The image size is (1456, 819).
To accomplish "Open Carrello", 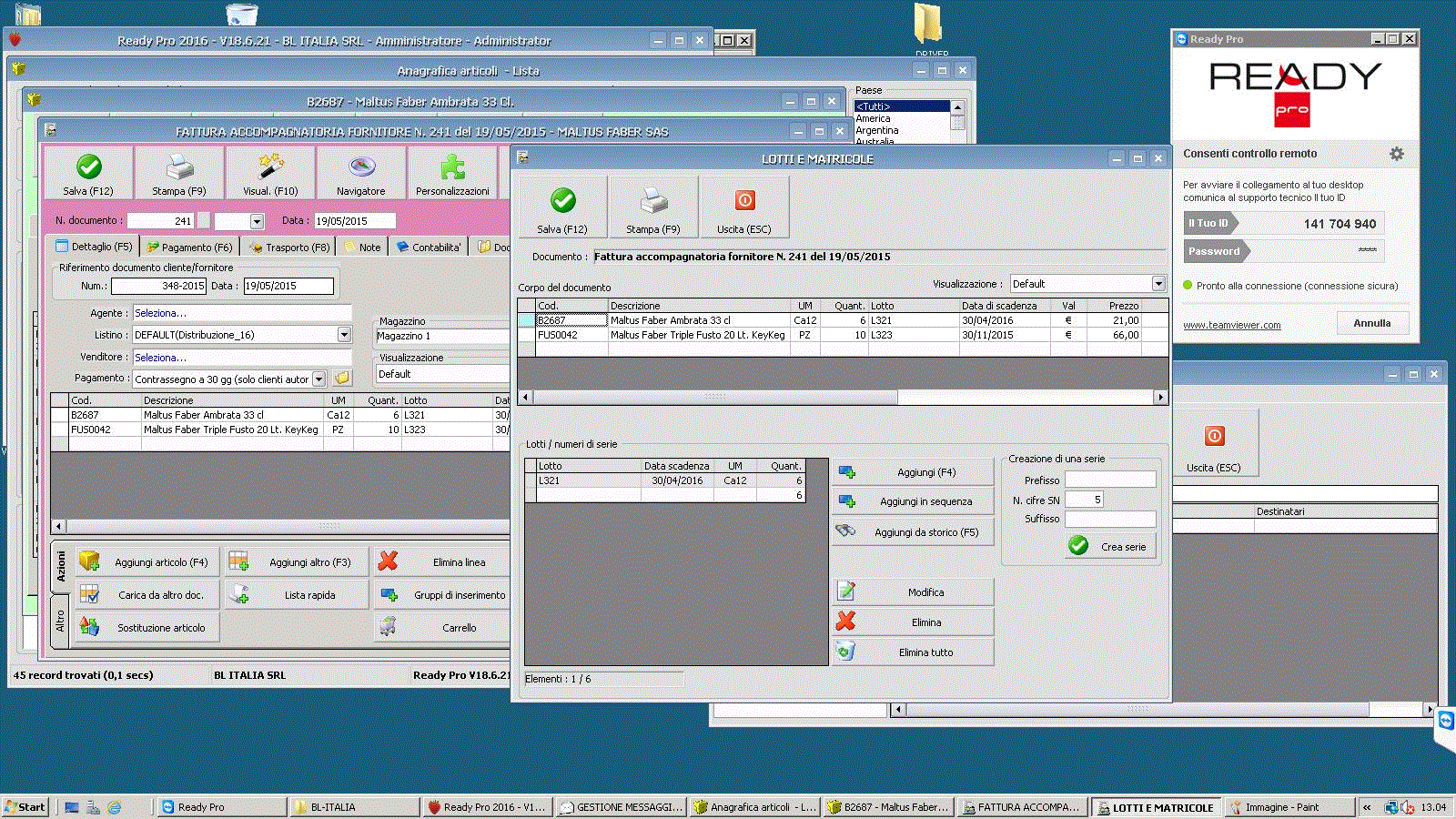I will tap(443, 627).
